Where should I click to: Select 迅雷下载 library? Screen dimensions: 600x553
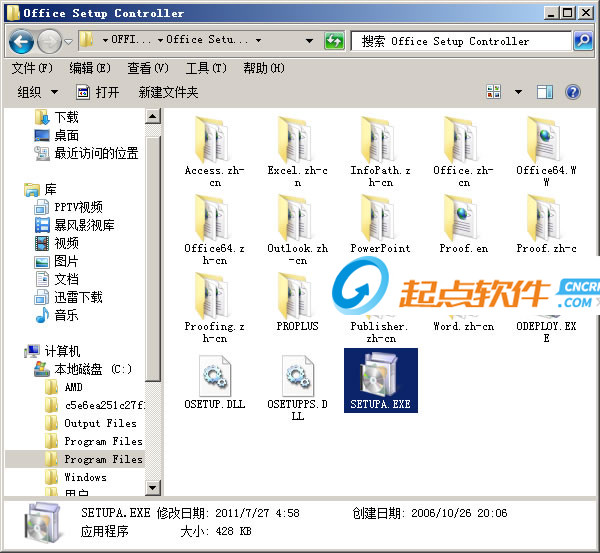click(68, 297)
